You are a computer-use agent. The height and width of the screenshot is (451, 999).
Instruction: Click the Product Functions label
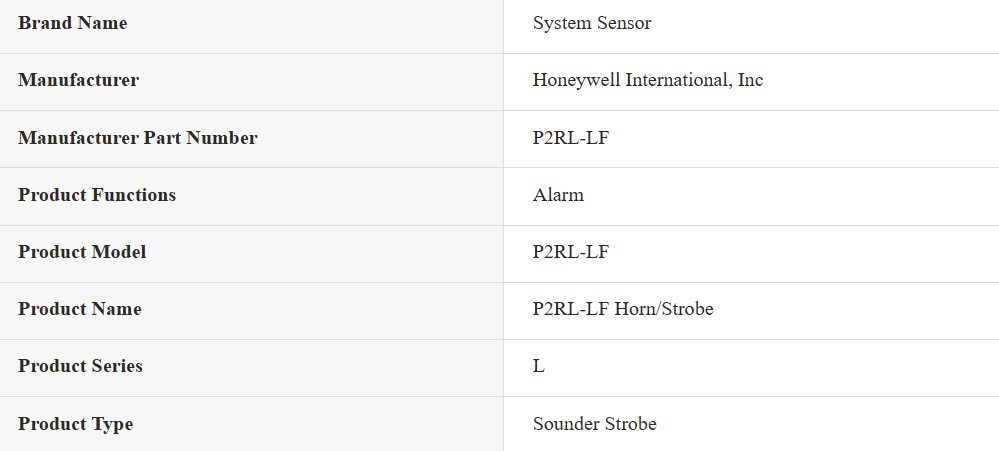pyautogui.click(x=97, y=195)
